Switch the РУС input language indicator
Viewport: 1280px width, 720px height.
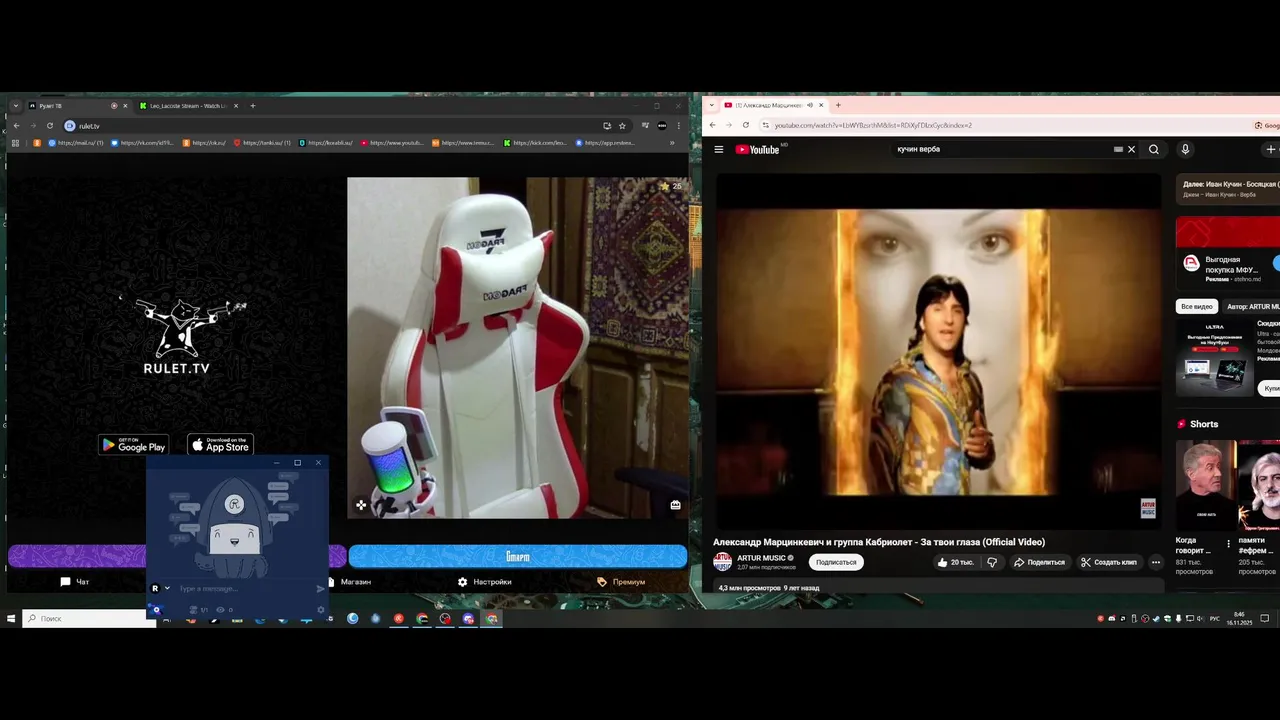coord(1215,619)
